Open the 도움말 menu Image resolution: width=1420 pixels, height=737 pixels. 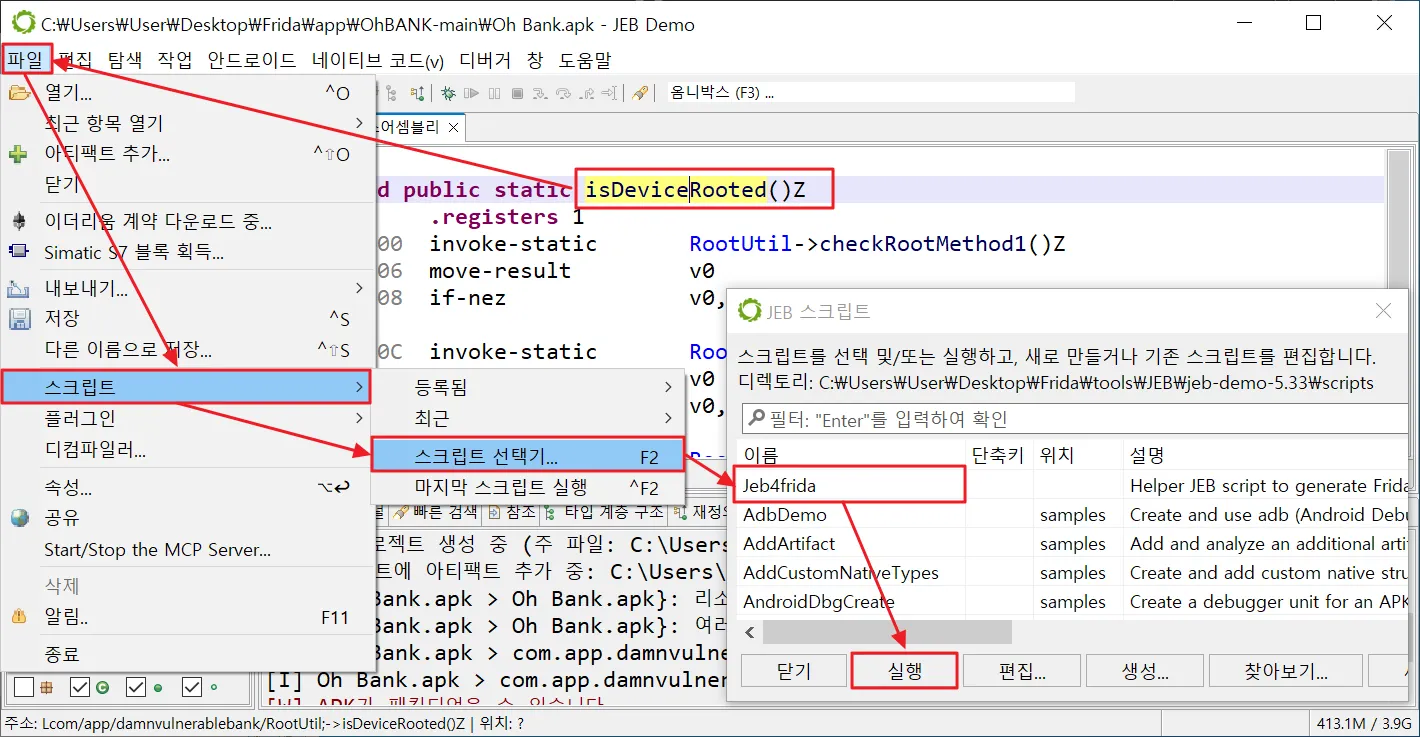coord(585,60)
